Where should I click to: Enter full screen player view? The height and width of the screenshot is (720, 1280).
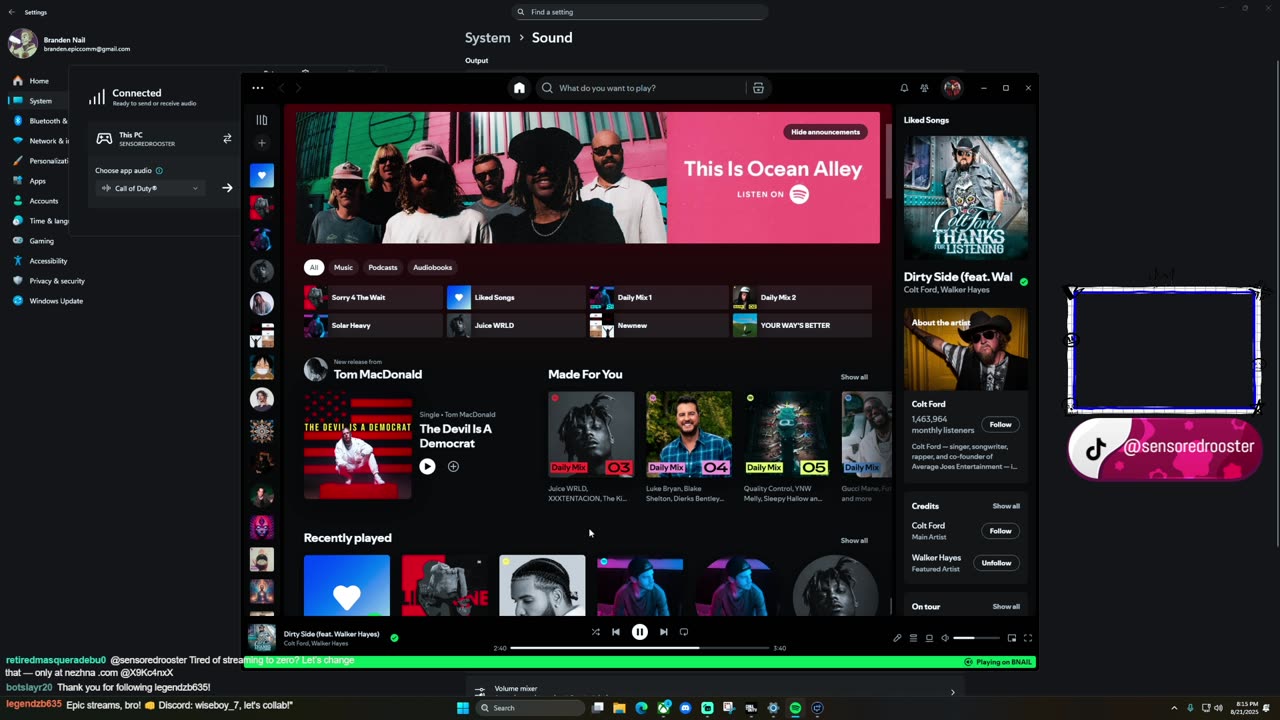click(1028, 638)
